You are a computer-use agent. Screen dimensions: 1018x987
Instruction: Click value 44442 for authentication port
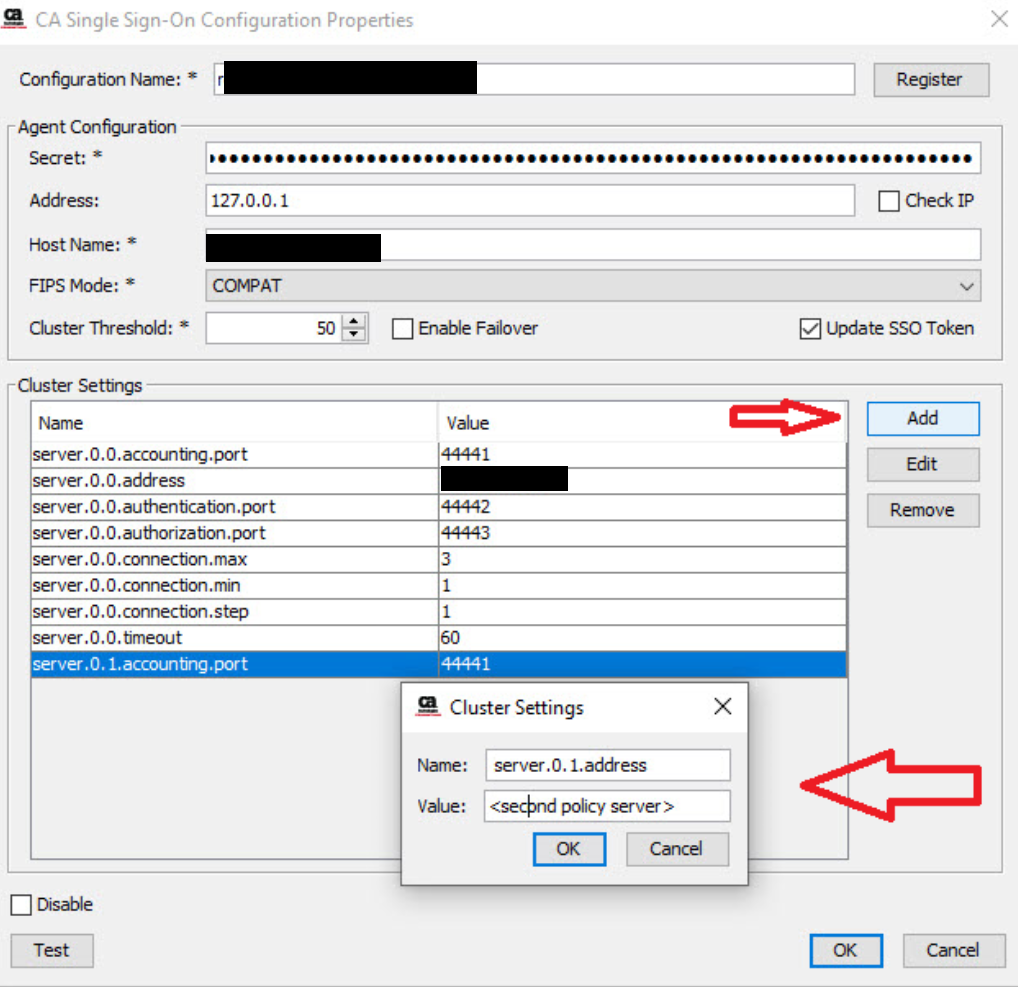[466, 506]
